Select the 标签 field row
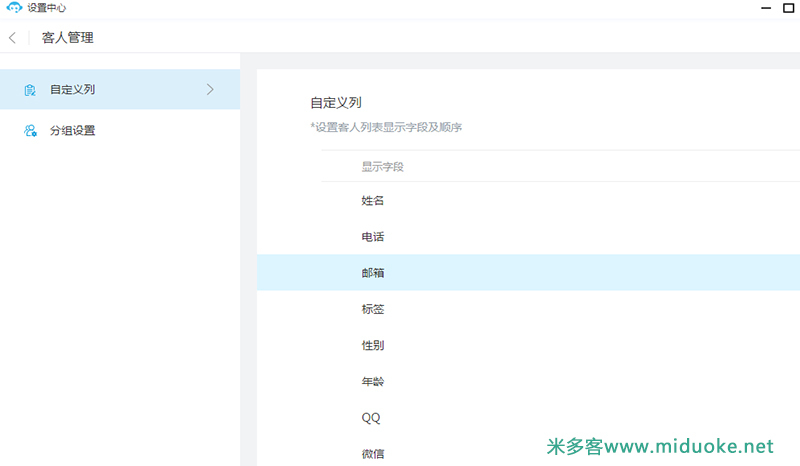 372,309
